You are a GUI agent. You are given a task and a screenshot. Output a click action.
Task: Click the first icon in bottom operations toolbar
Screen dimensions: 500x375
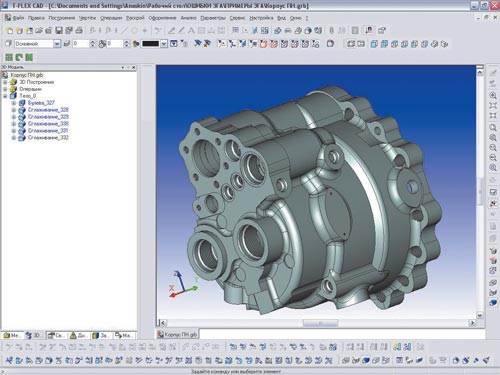pyautogui.click(x=9, y=360)
